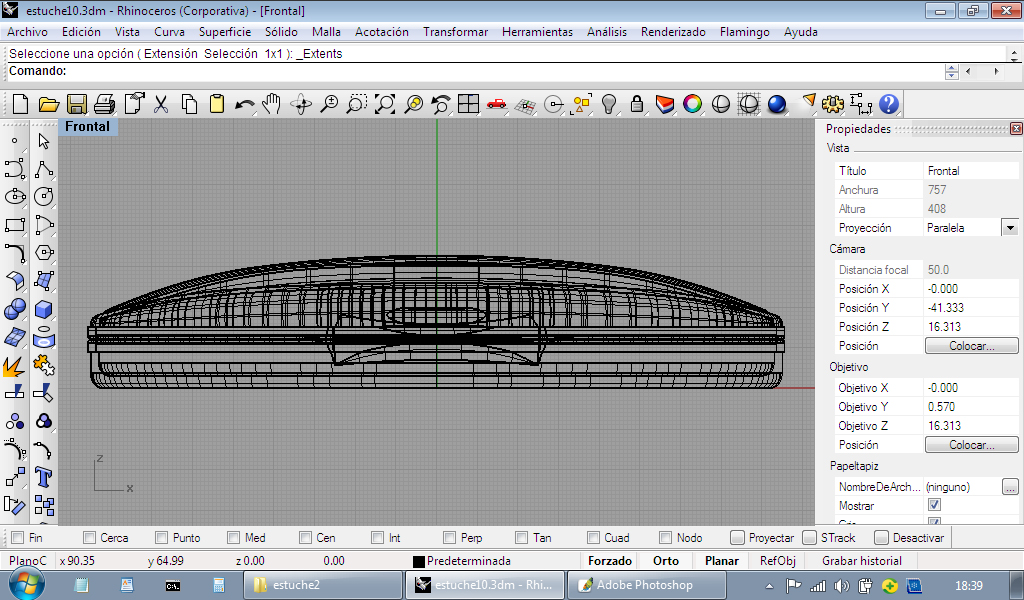Click the Zoom Extents toolbar icon

385,104
